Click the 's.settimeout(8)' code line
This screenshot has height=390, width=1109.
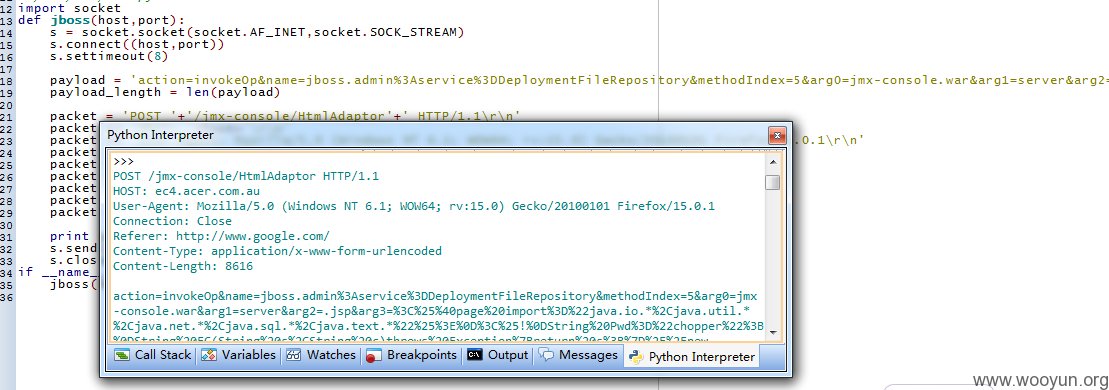[109, 57]
